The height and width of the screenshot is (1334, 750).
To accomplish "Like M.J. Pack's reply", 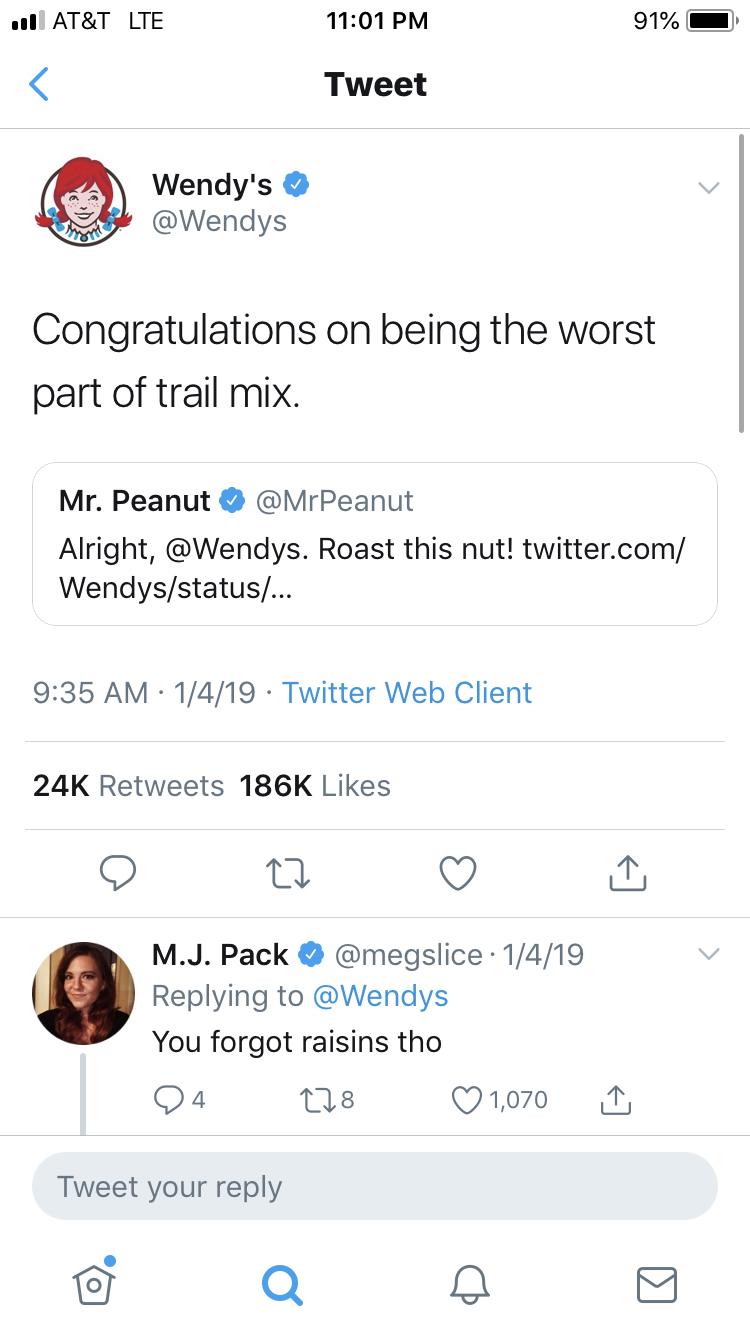I will pyautogui.click(x=467, y=1101).
